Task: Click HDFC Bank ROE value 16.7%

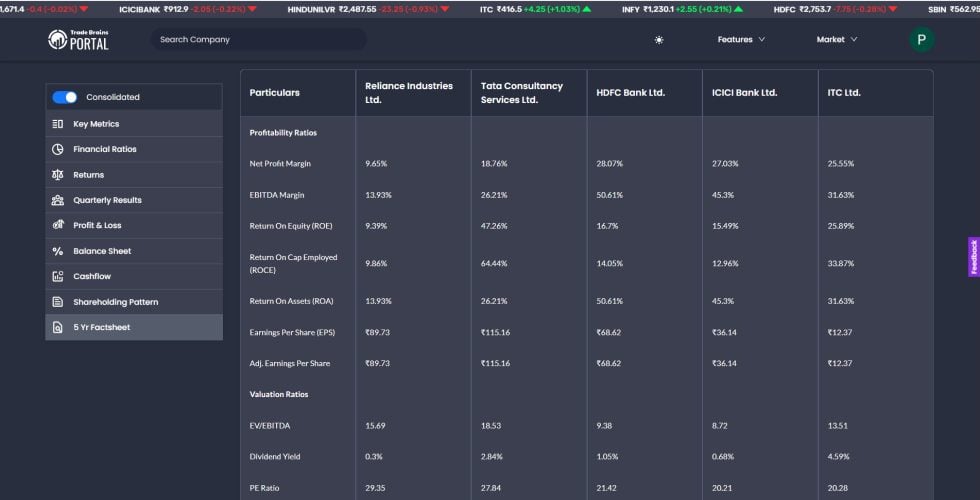Action: 607,226
